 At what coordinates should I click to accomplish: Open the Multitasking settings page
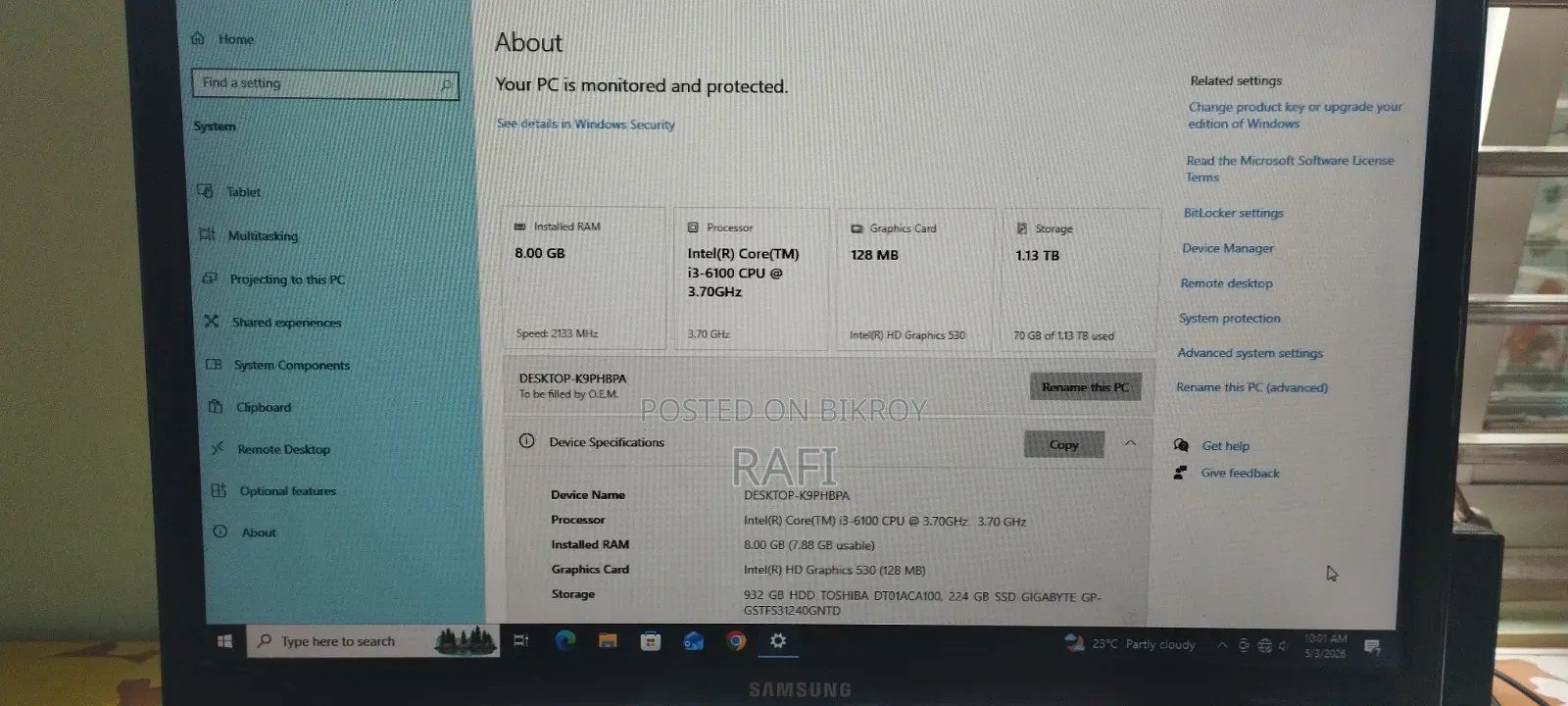(x=263, y=235)
